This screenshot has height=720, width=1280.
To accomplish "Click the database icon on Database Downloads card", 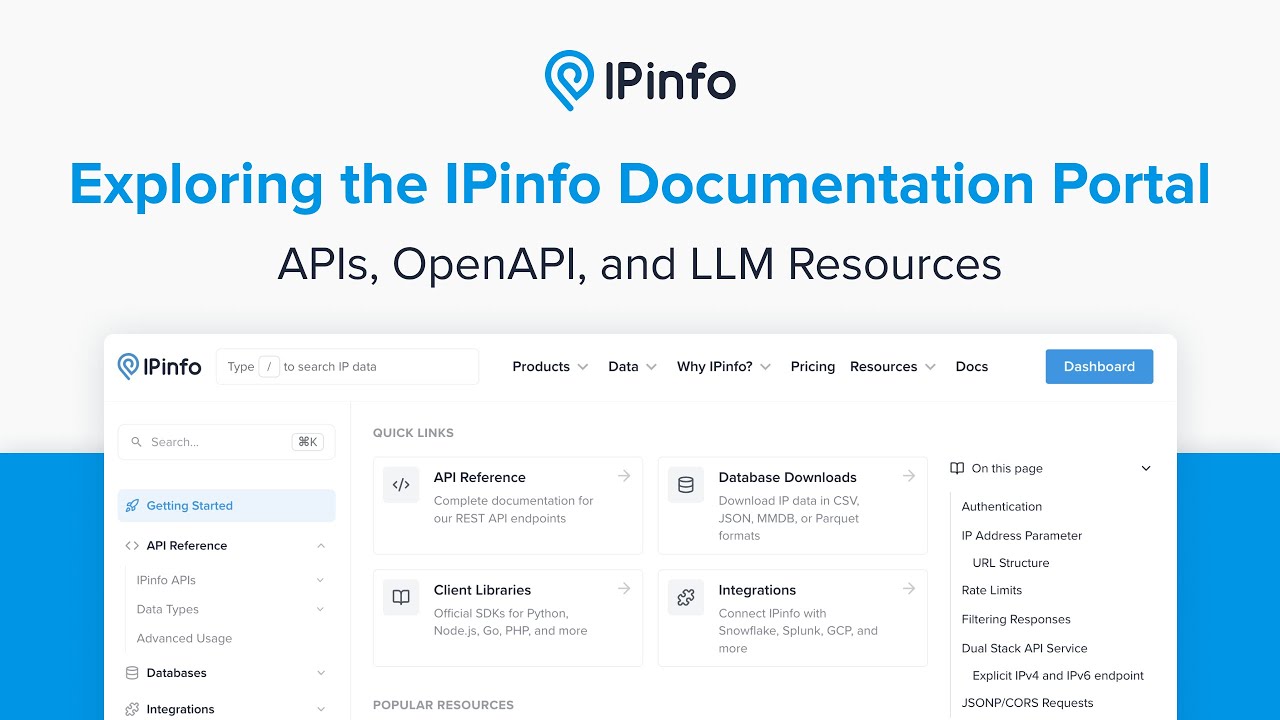I will tap(686, 485).
